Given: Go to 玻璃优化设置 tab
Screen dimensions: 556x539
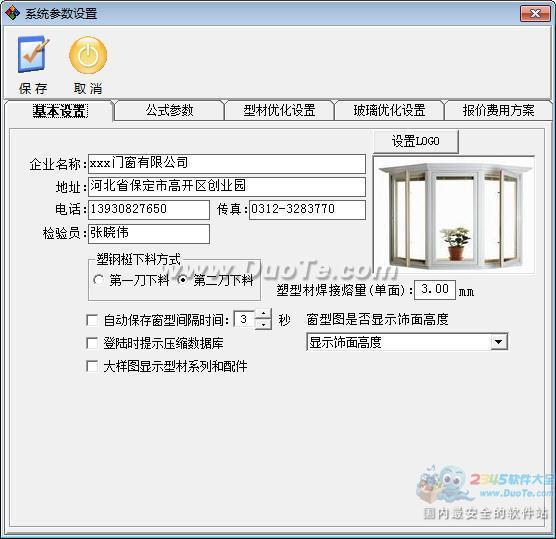Looking at the screenshot, I should [389, 110].
